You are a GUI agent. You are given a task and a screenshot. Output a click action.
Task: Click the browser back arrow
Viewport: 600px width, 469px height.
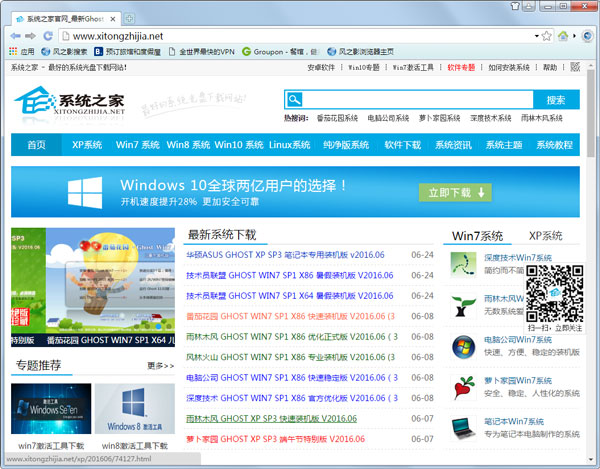point(15,36)
